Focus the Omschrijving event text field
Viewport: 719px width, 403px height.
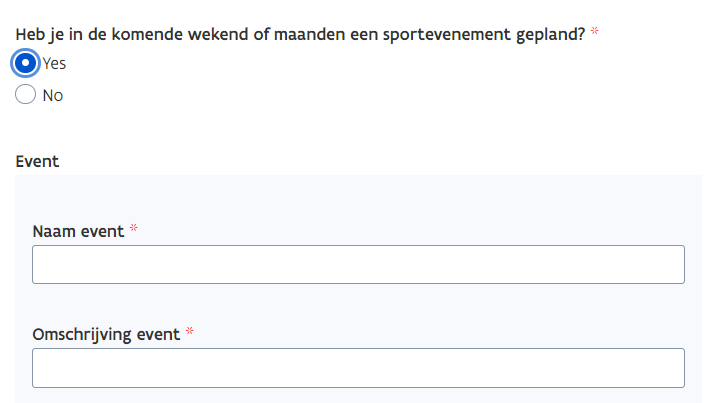pyautogui.click(x=358, y=368)
